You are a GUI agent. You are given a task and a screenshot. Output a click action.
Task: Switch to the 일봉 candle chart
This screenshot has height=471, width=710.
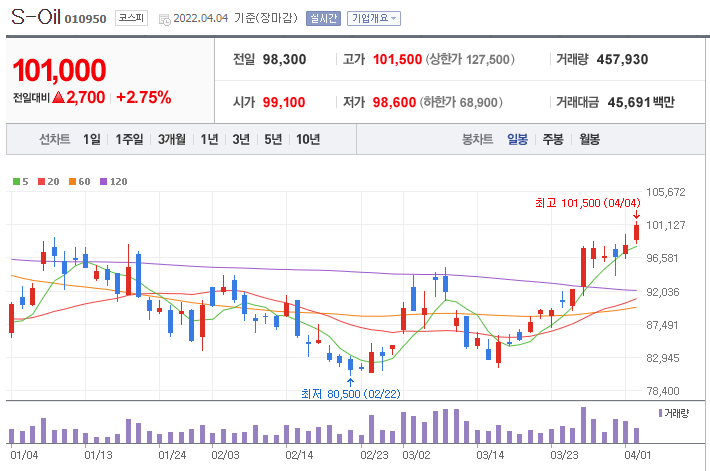pyautogui.click(x=517, y=139)
